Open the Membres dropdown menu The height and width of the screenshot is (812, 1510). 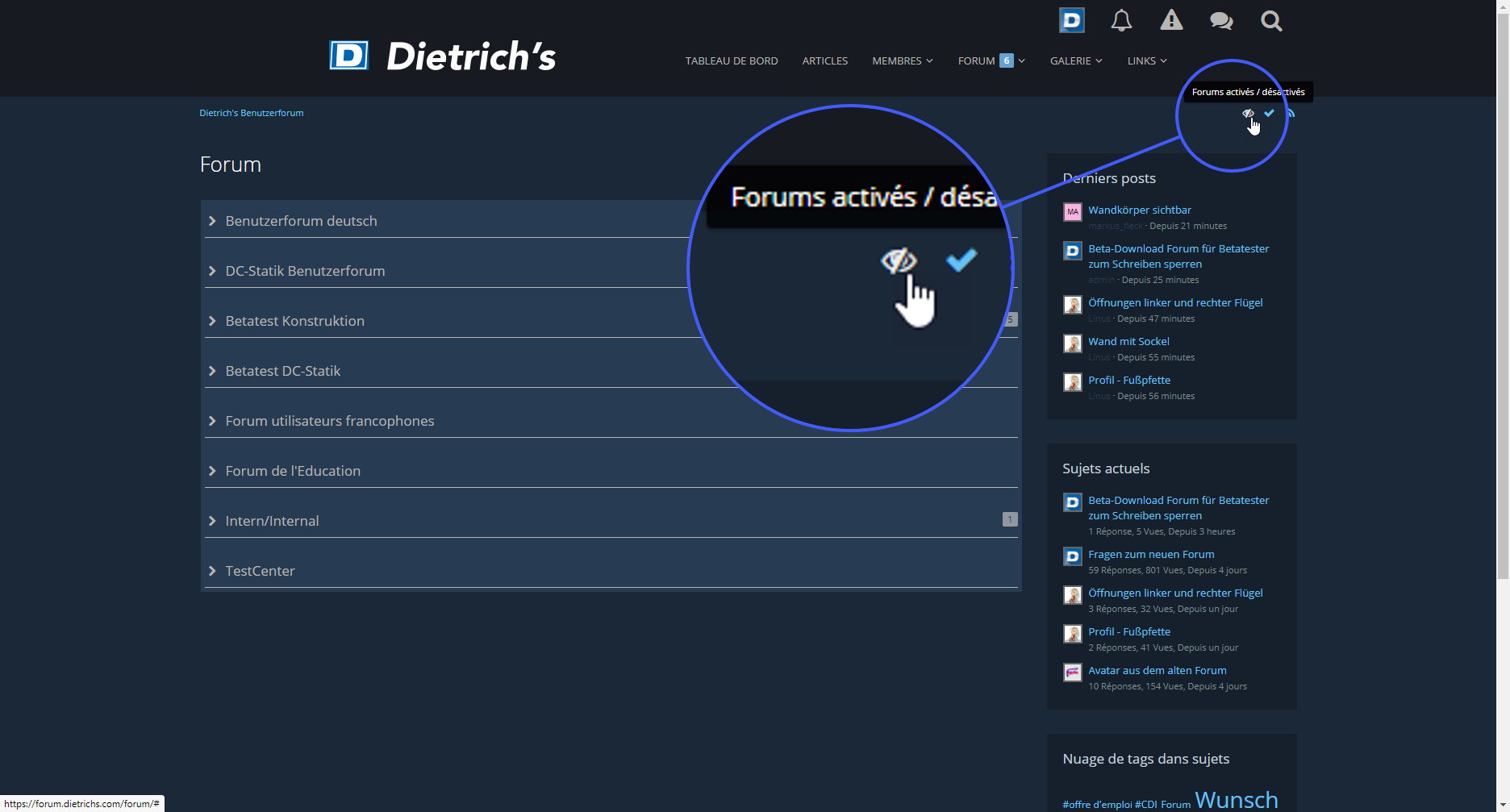902,61
